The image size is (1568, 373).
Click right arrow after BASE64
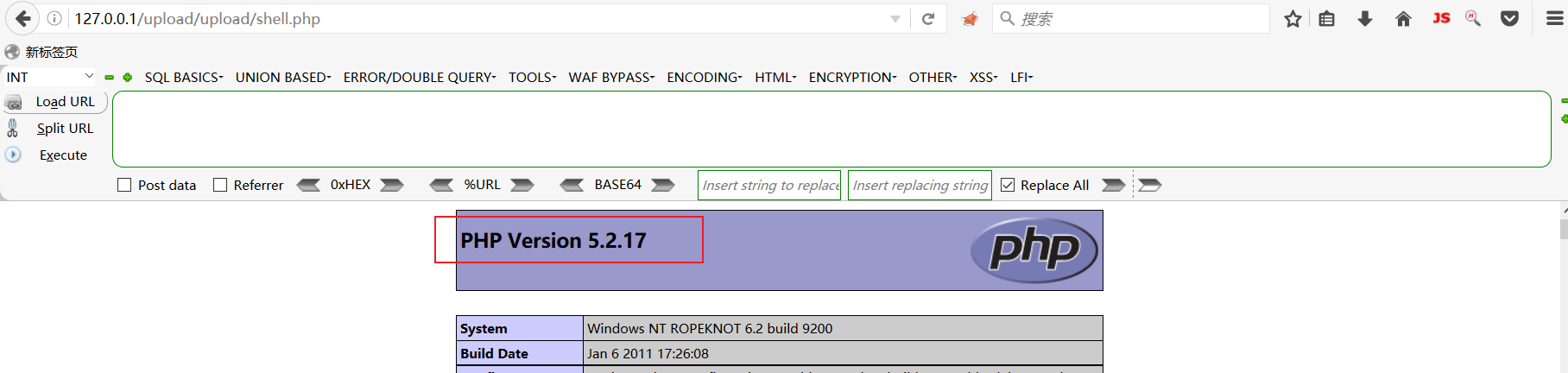click(x=663, y=185)
